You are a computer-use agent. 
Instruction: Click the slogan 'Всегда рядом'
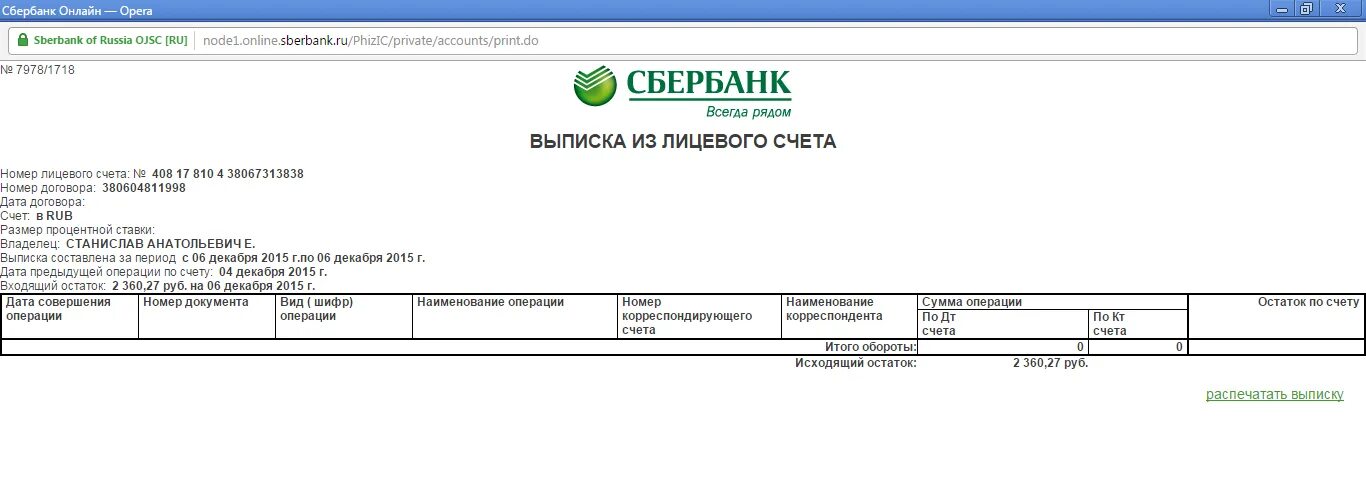(748, 112)
